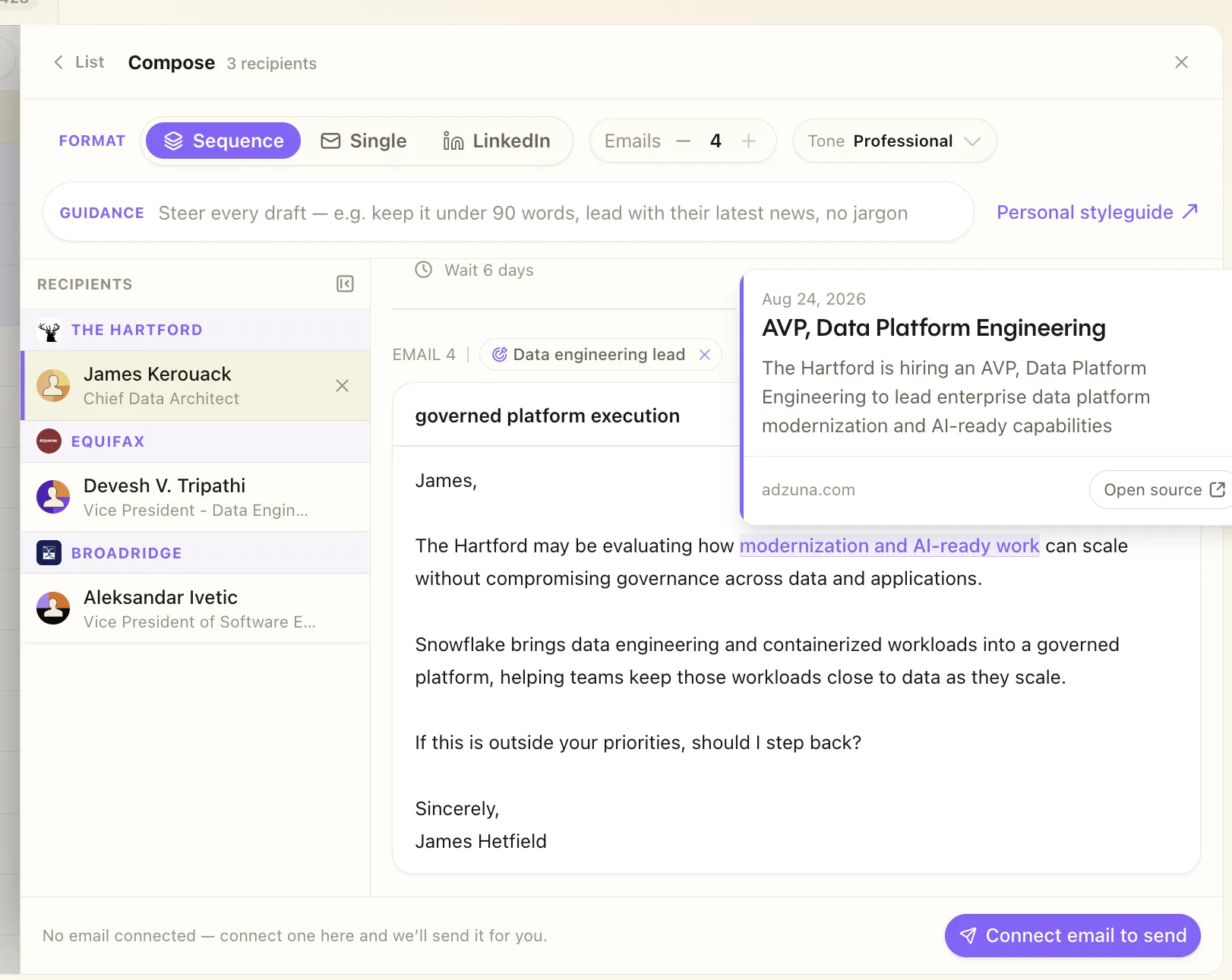Click Broadridge group header

(x=195, y=553)
